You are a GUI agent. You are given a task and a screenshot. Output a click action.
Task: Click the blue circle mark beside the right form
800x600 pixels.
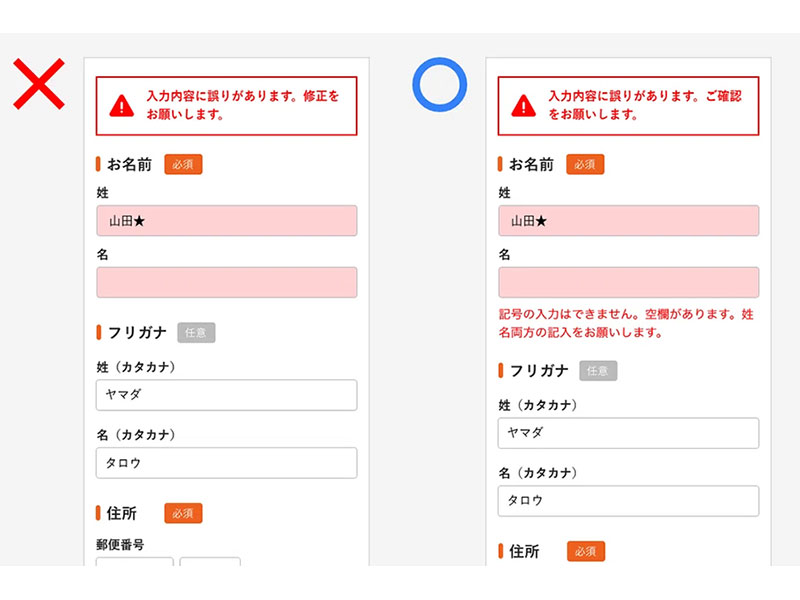click(x=440, y=84)
